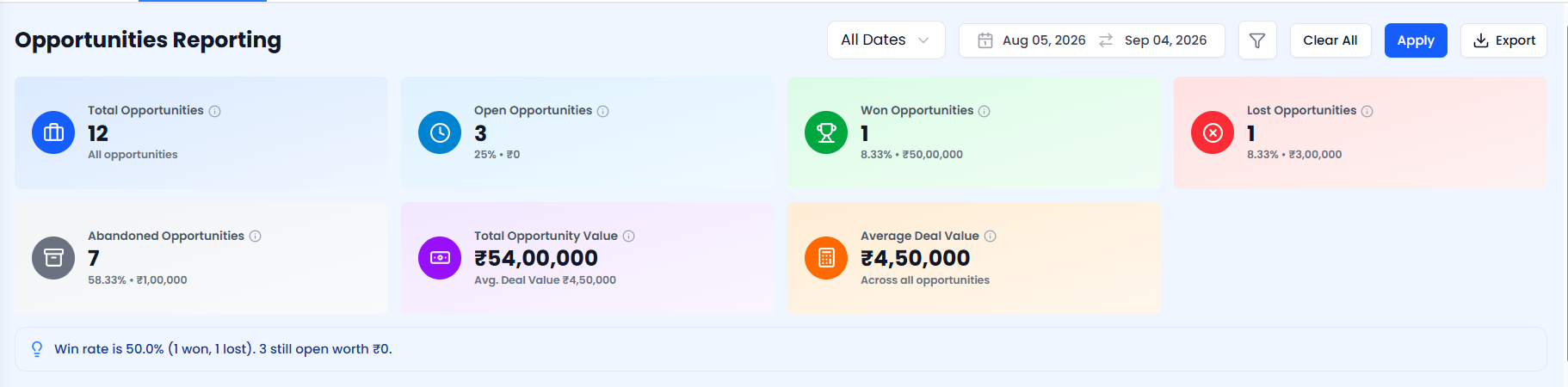1568x387 pixels.
Task: Click the 8.33% • ₹50,00,000 won subtext
Action: pos(911,155)
